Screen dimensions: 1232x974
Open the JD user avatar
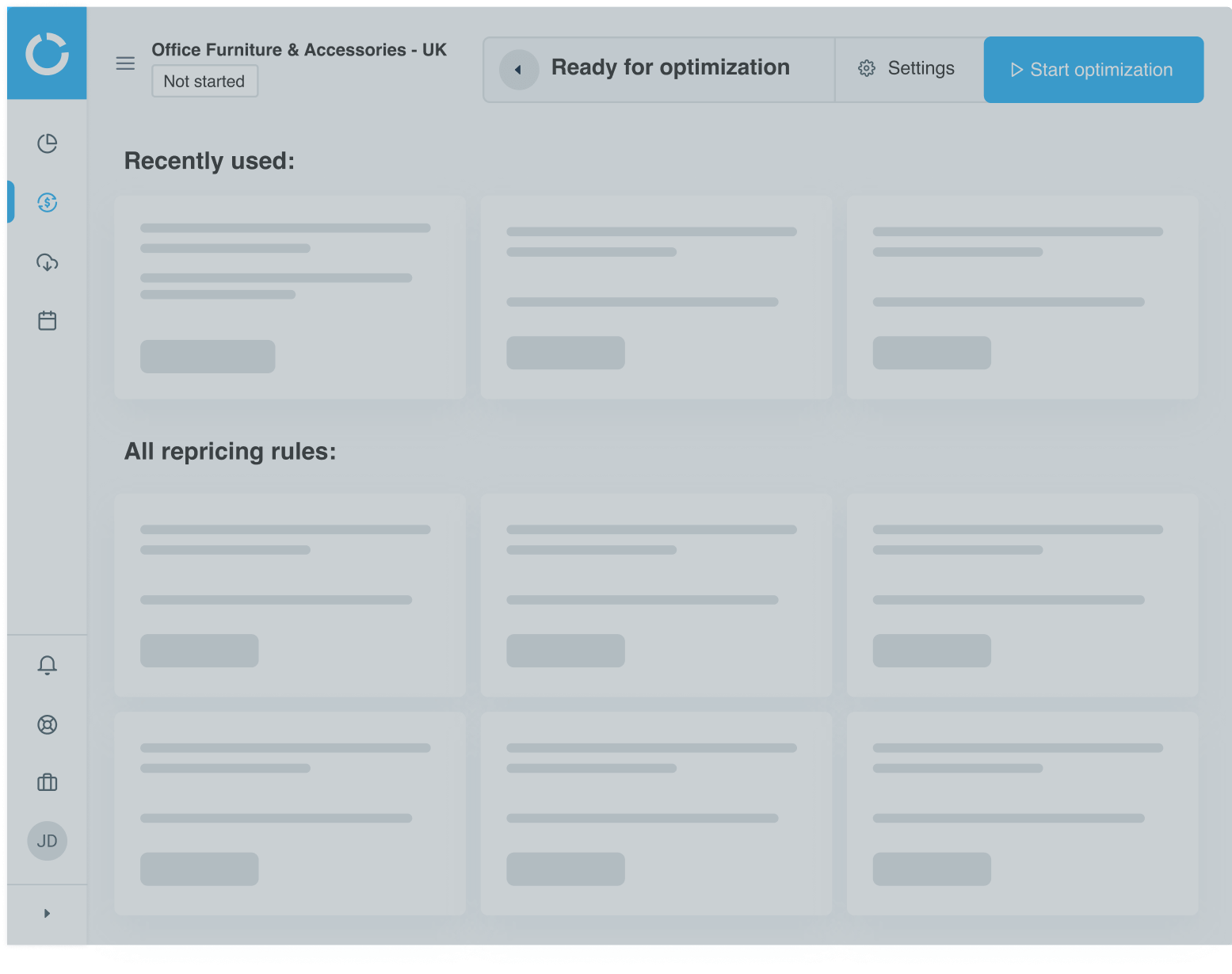[x=48, y=841]
